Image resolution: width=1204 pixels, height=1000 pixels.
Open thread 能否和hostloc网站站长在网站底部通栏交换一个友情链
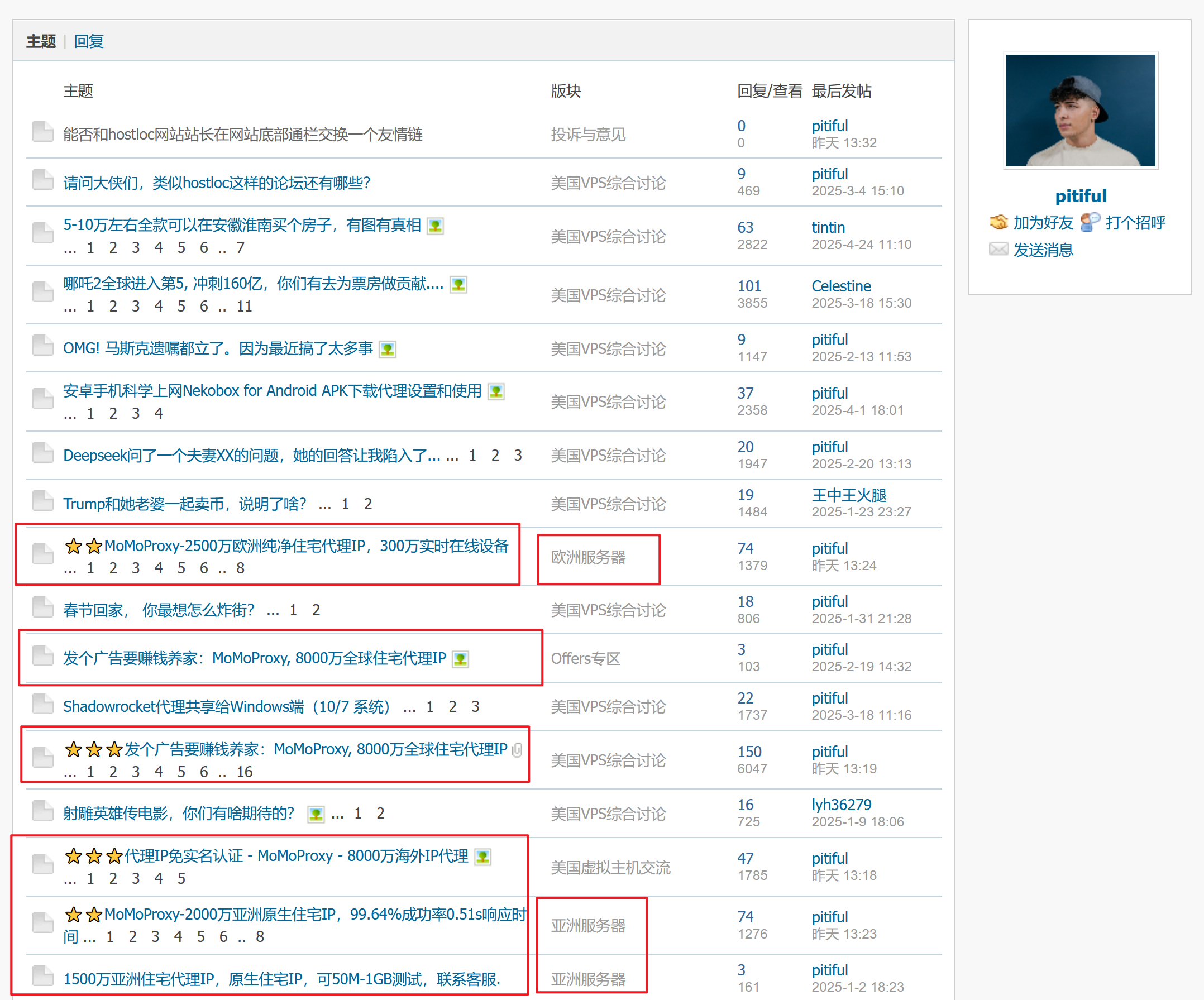[243, 134]
